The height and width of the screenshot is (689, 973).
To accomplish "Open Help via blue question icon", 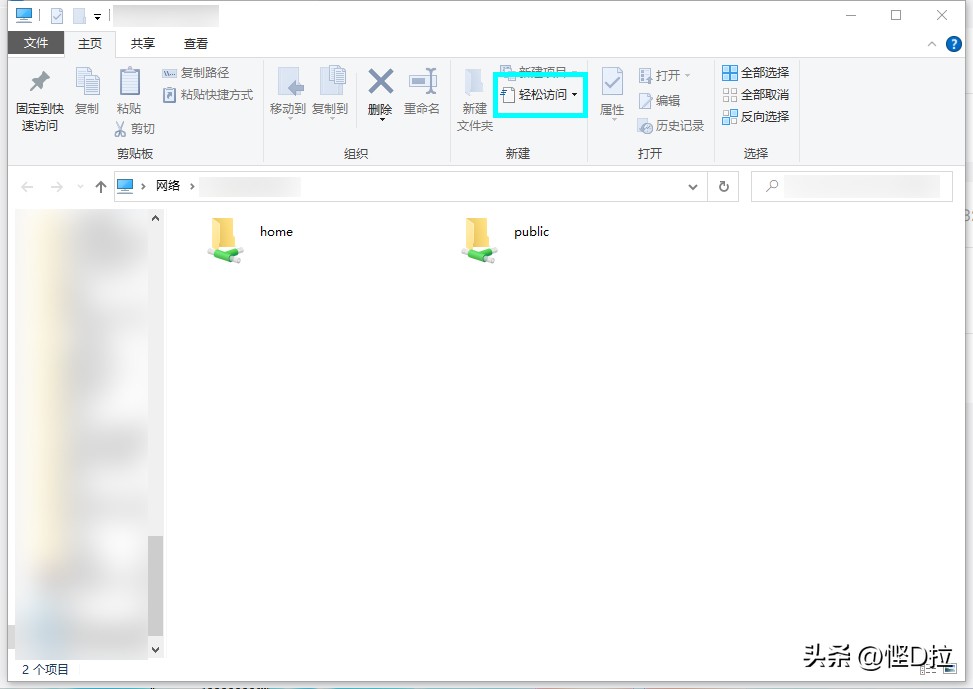I will click(954, 44).
